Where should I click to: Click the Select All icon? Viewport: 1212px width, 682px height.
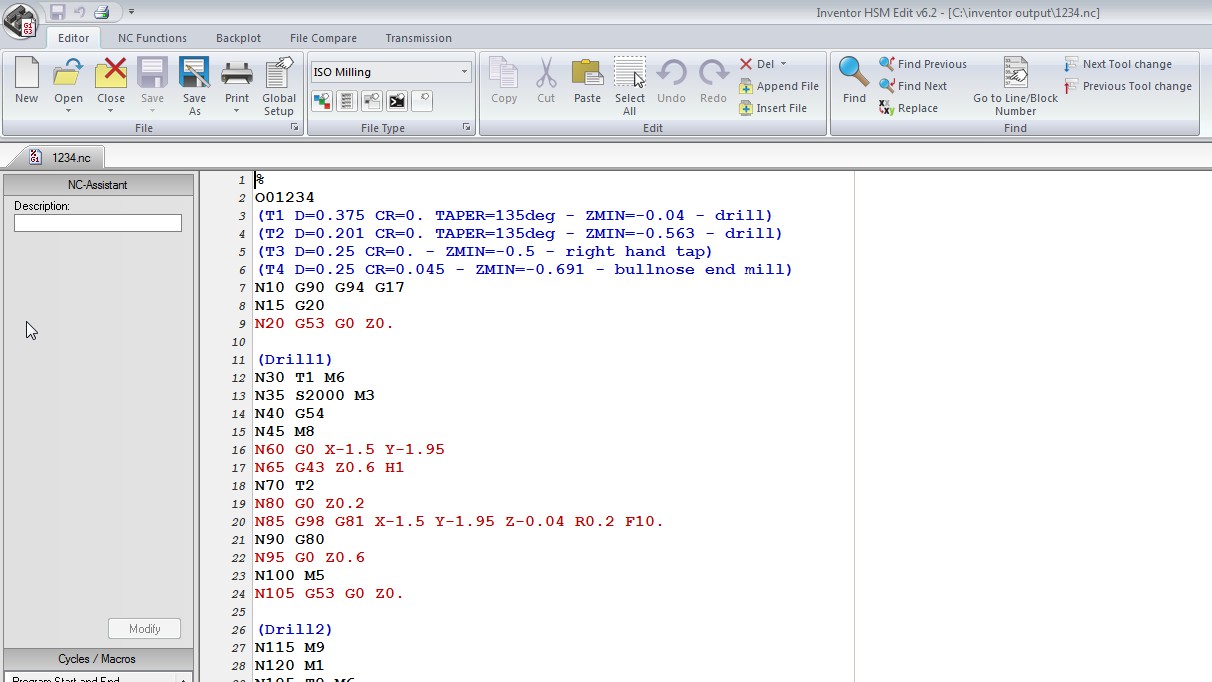pos(630,74)
